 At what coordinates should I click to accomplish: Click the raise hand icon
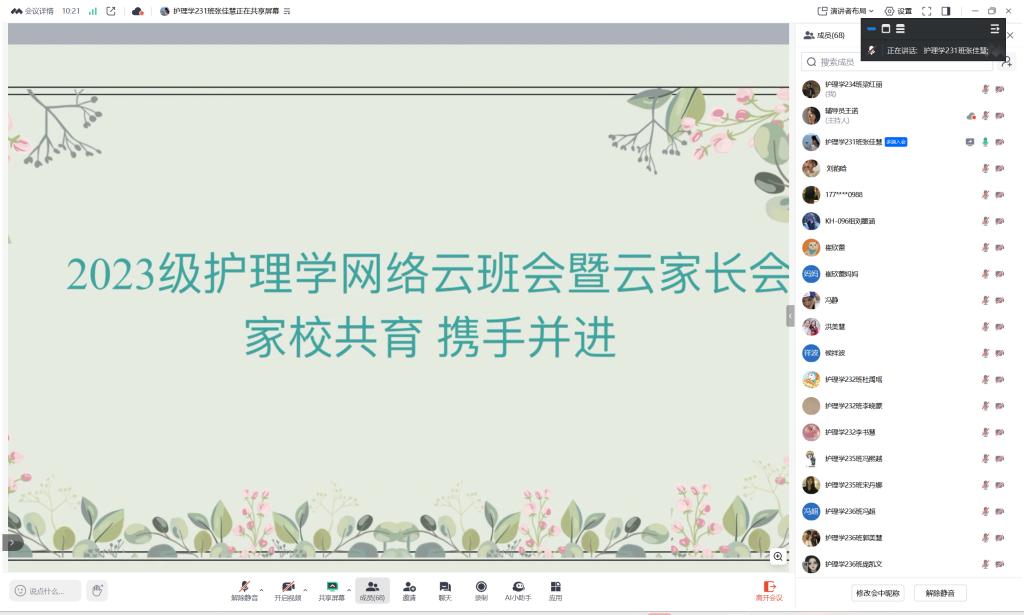97,591
